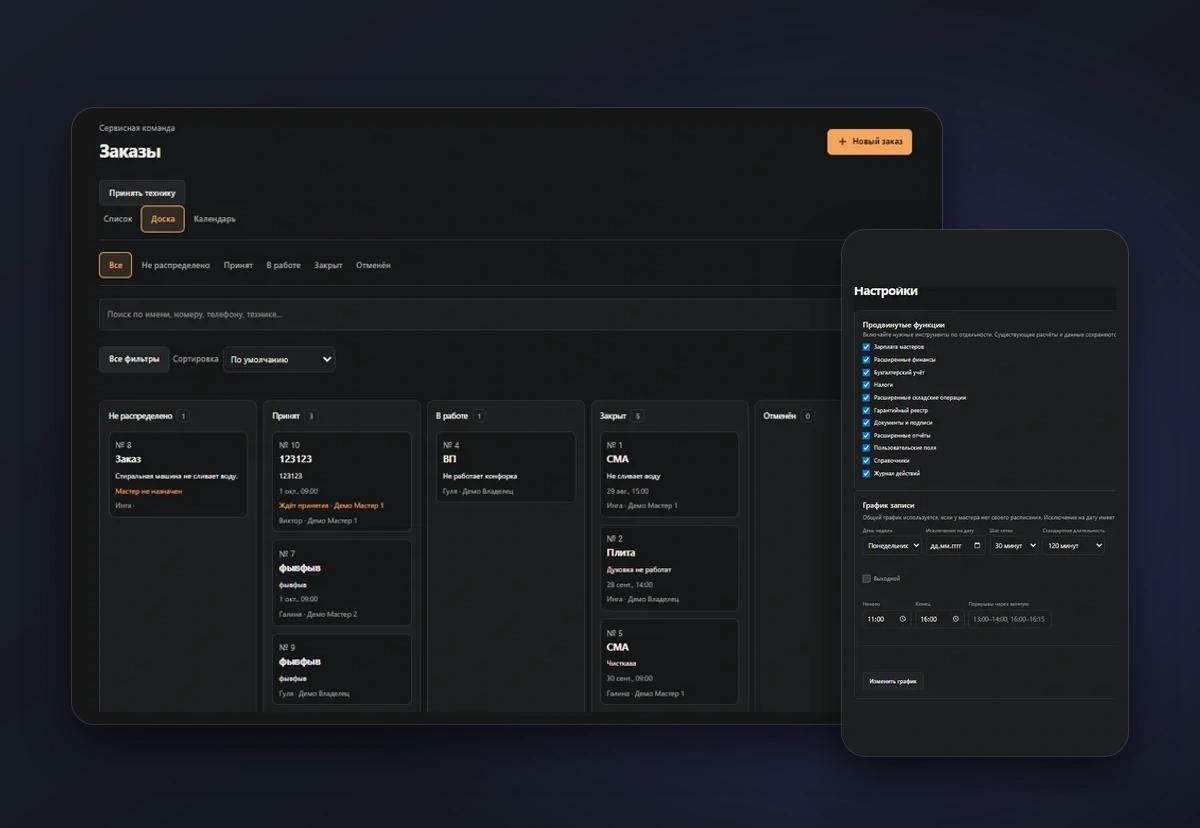1200x828 pixels.
Task: Click График записи section heading
Action: (889, 505)
